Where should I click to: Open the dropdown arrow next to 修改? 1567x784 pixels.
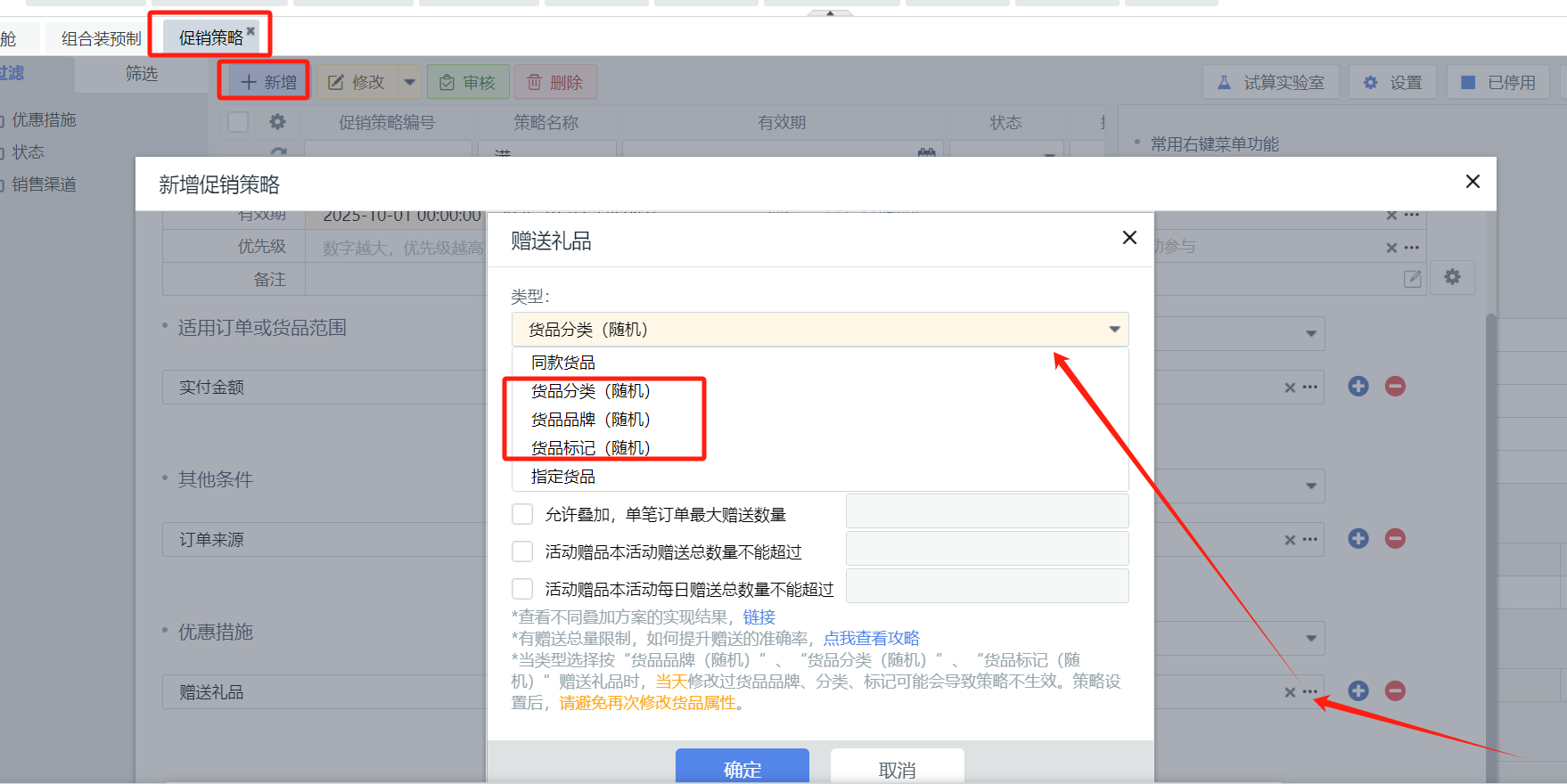tap(410, 83)
